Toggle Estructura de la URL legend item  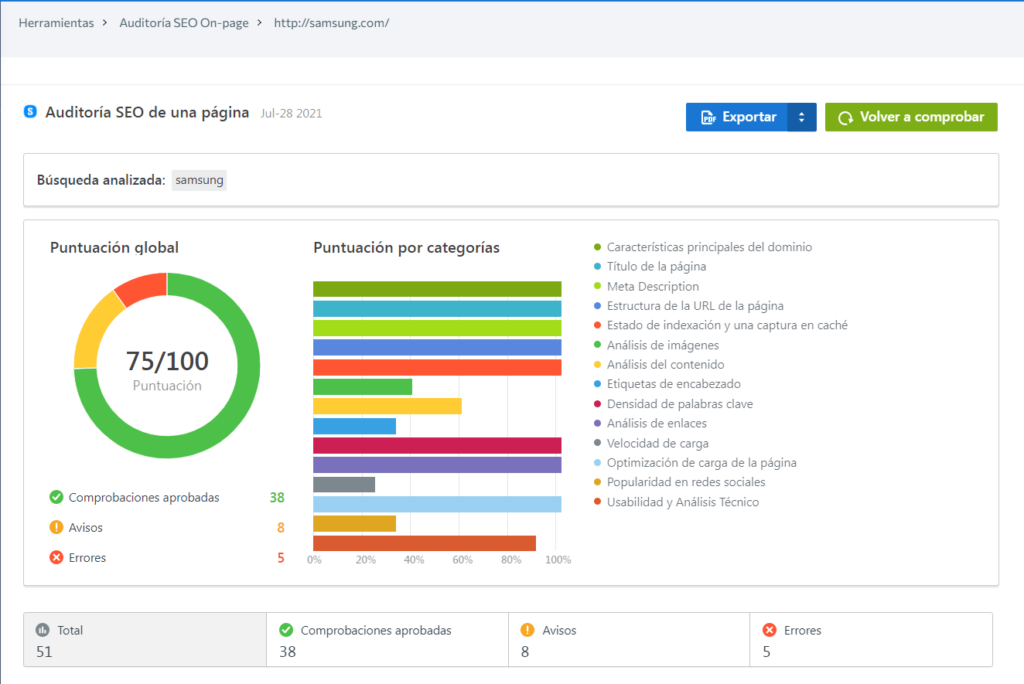[688, 306]
